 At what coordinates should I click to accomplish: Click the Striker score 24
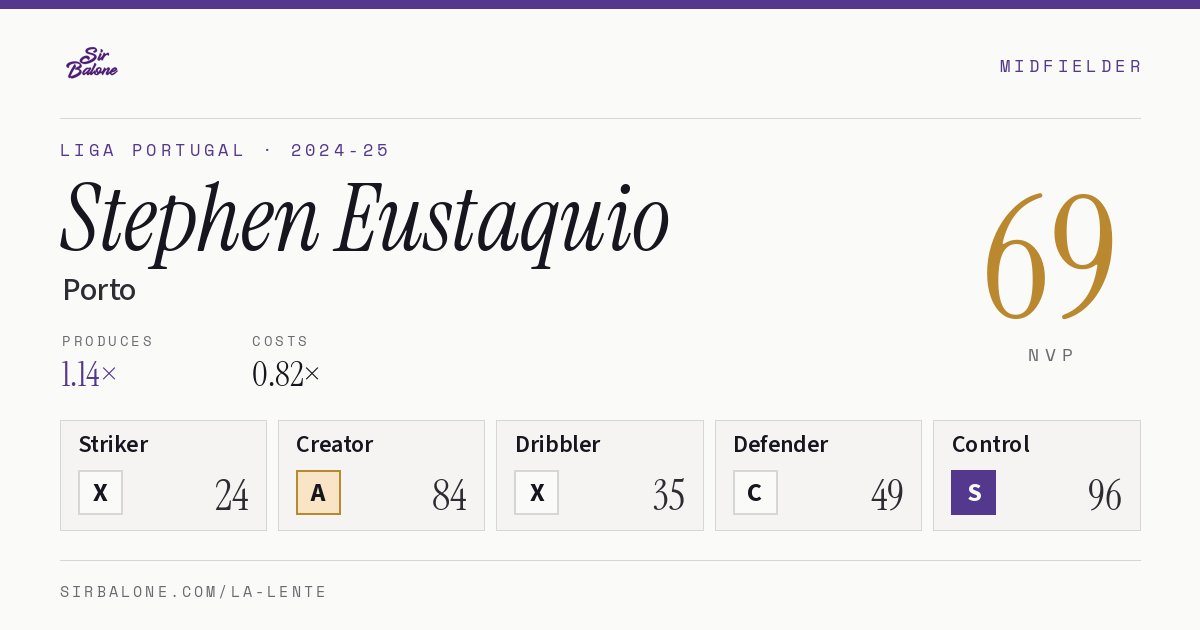pos(232,495)
